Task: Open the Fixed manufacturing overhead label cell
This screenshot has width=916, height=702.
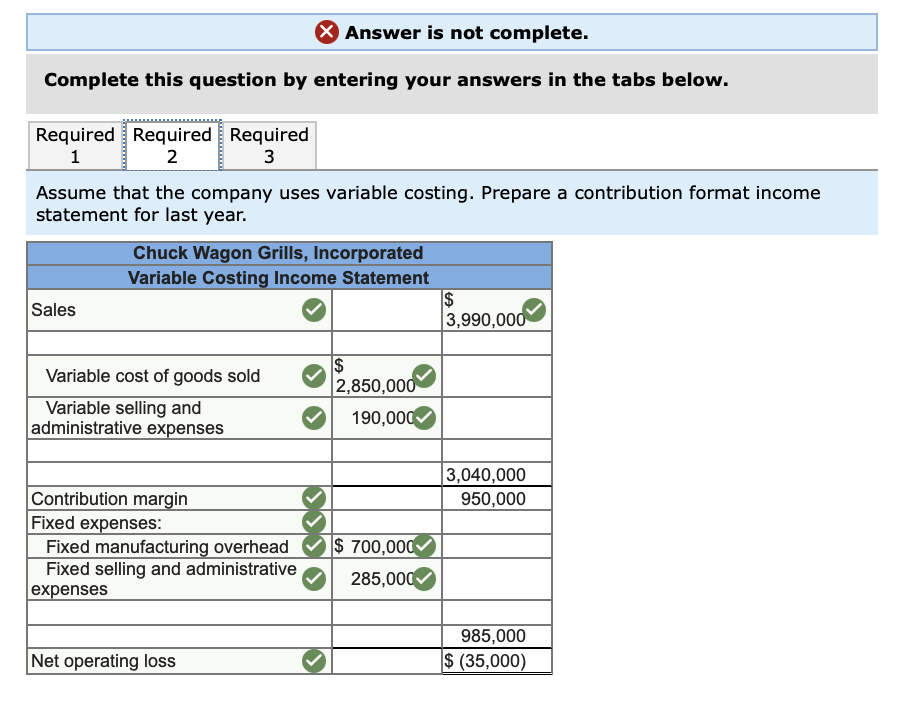Action: click(x=179, y=546)
